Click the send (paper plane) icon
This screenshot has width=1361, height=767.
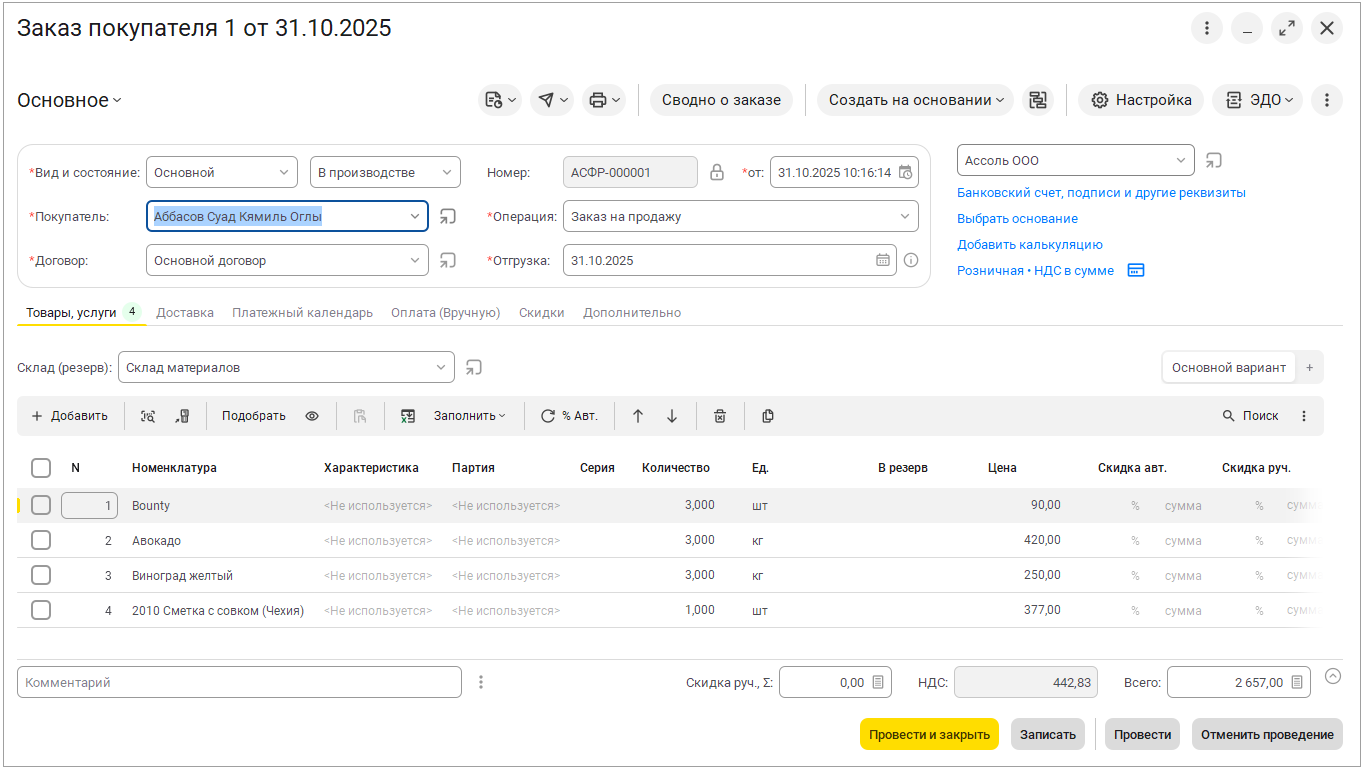[546, 100]
